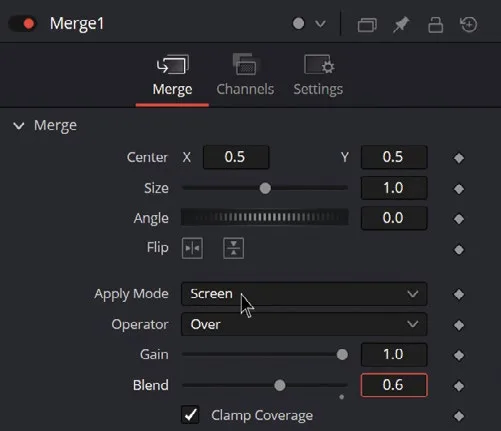Uncheck the Clamp Coverage checkbox
This screenshot has width=501, height=431.
[190, 415]
